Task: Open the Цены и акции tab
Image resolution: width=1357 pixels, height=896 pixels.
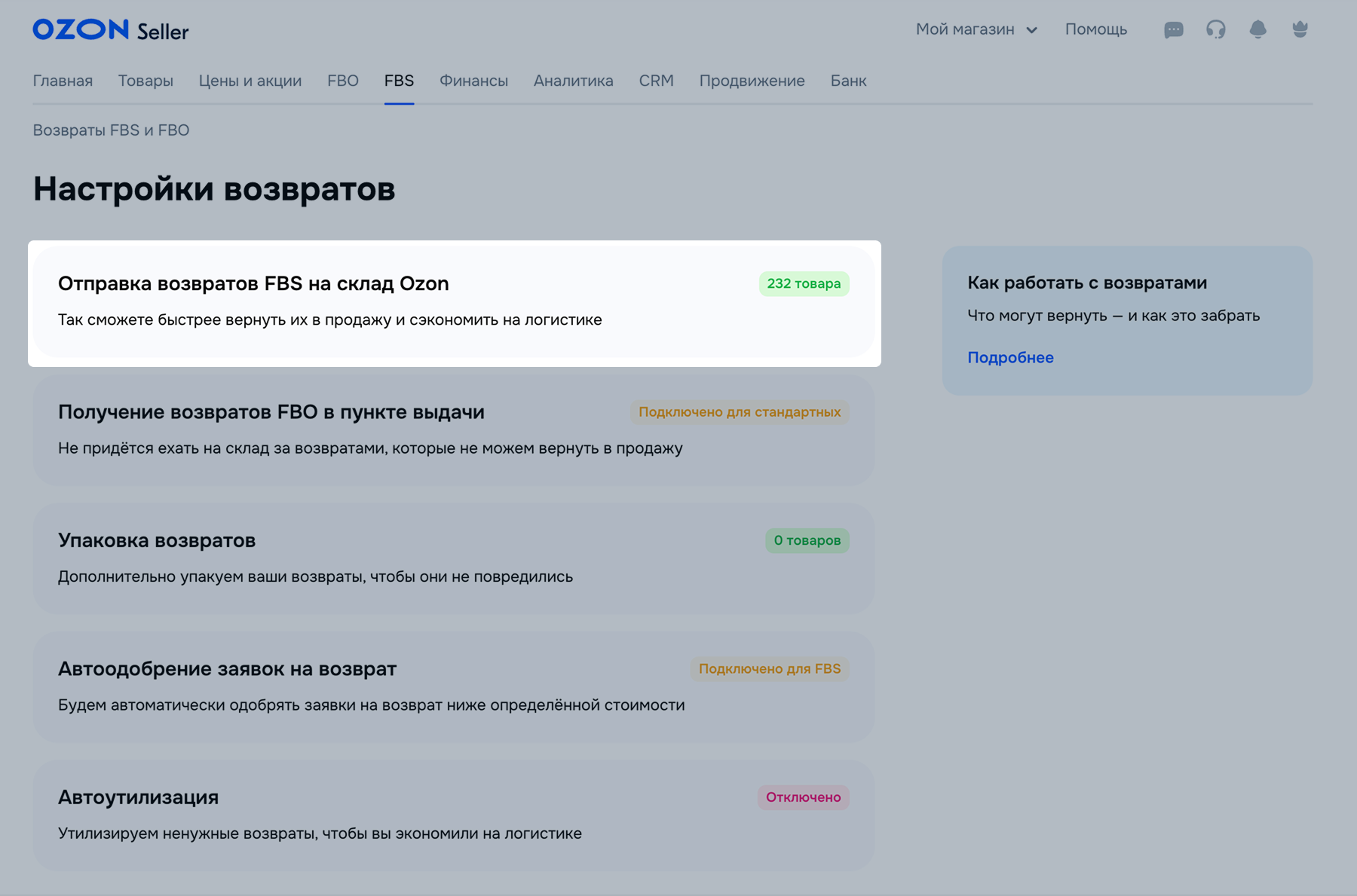Action: [250, 81]
